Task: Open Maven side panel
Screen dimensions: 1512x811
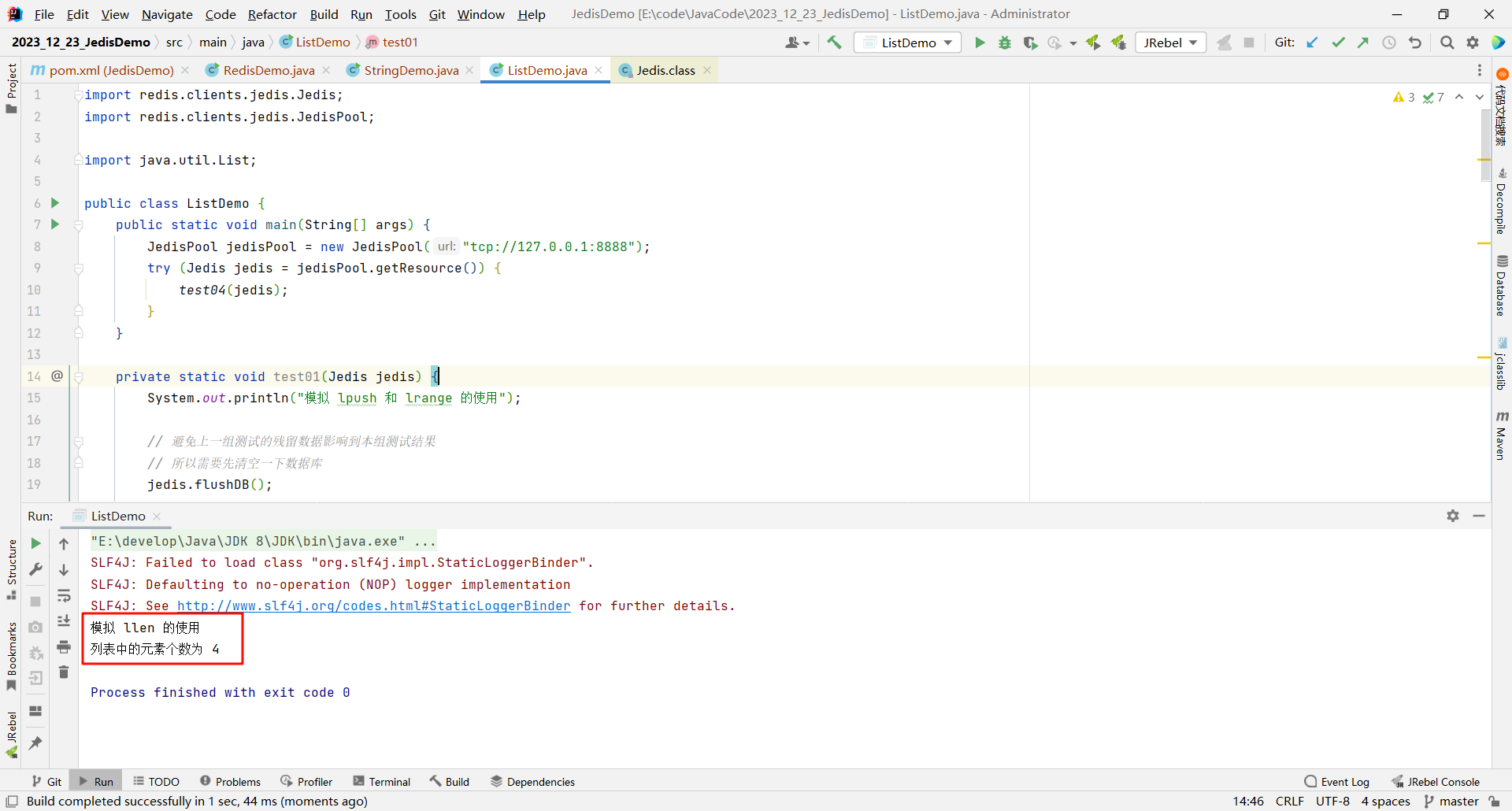Action: (x=1502, y=435)
